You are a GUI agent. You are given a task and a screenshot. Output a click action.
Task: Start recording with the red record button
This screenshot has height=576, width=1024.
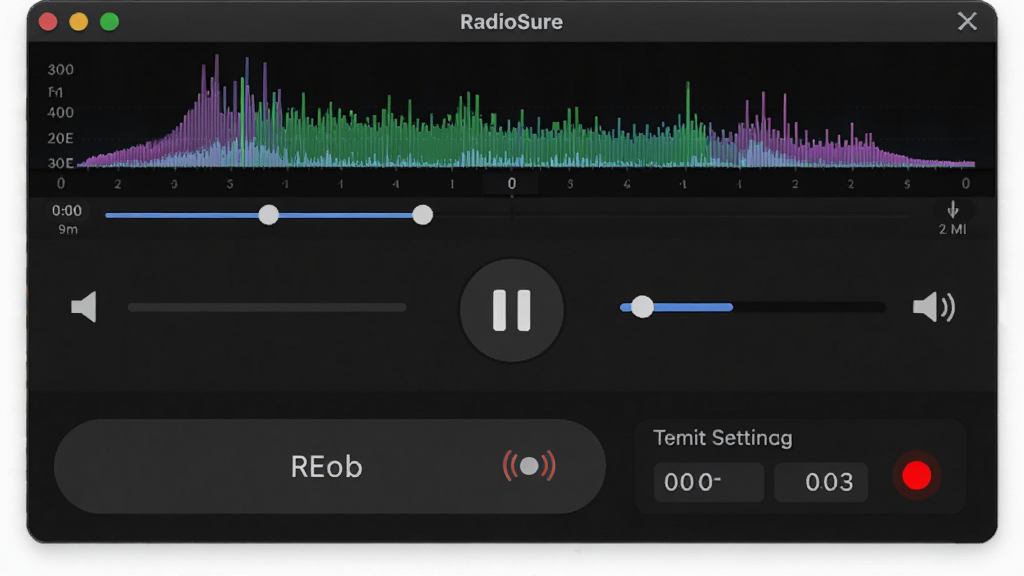point(916,475)
